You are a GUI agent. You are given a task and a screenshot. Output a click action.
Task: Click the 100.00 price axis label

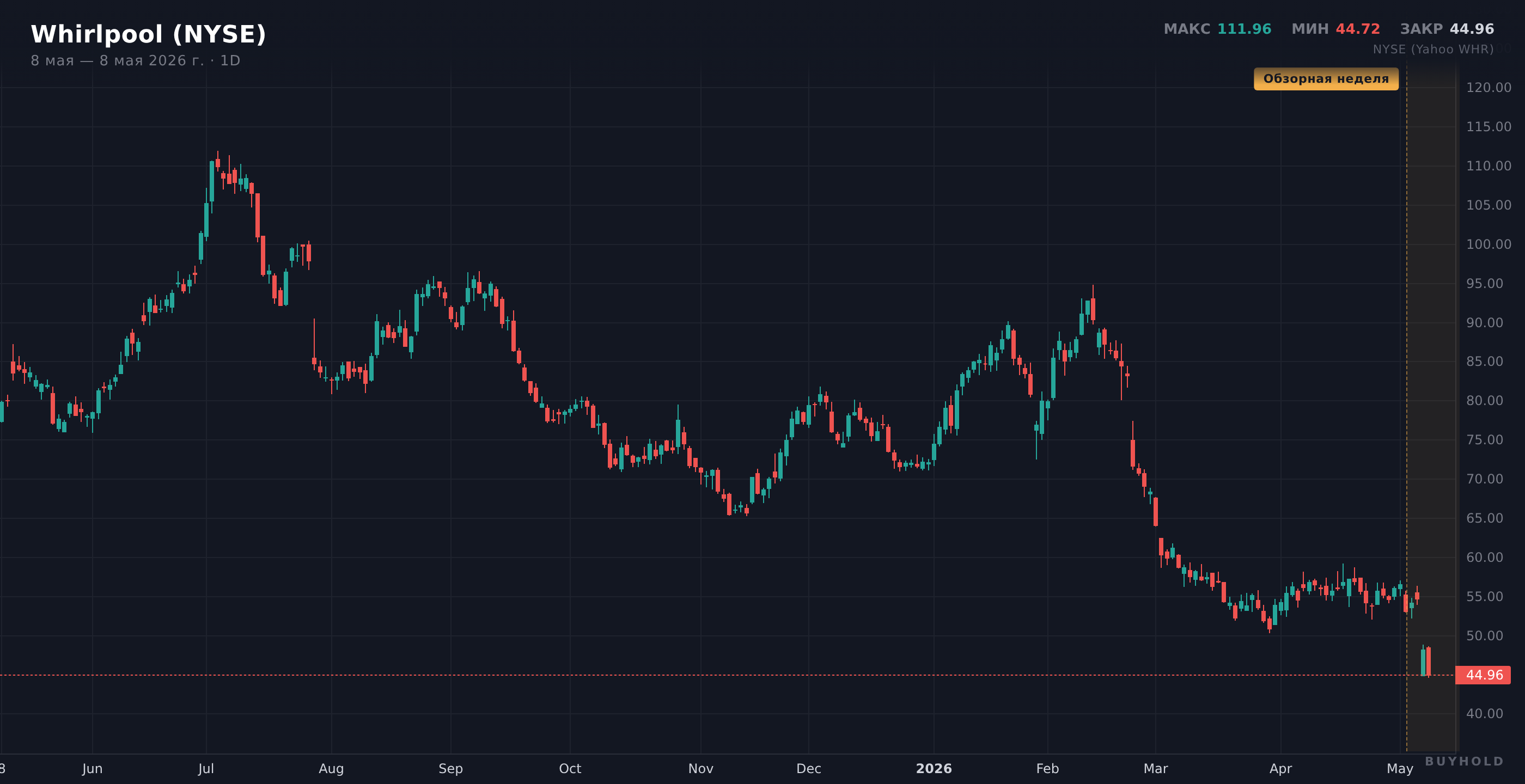pyautogui.click(x=1489, y=244)
